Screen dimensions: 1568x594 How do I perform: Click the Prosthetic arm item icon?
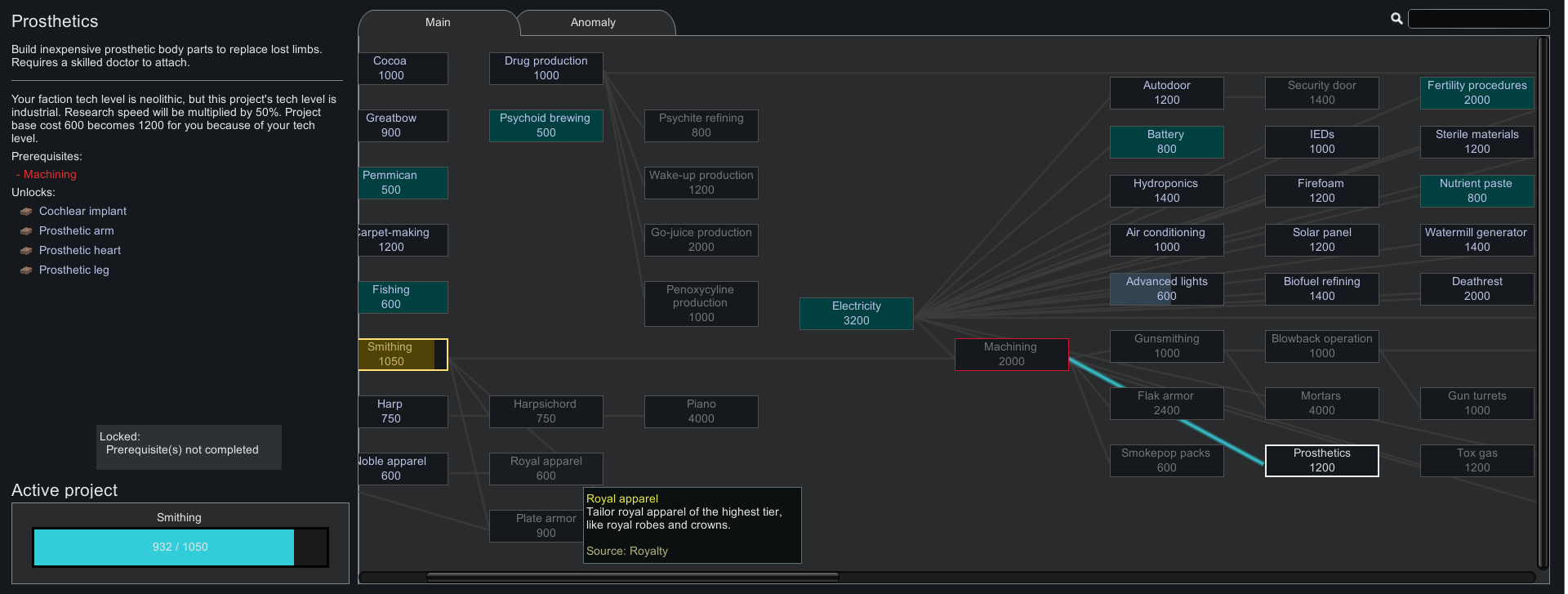[26, 231]
